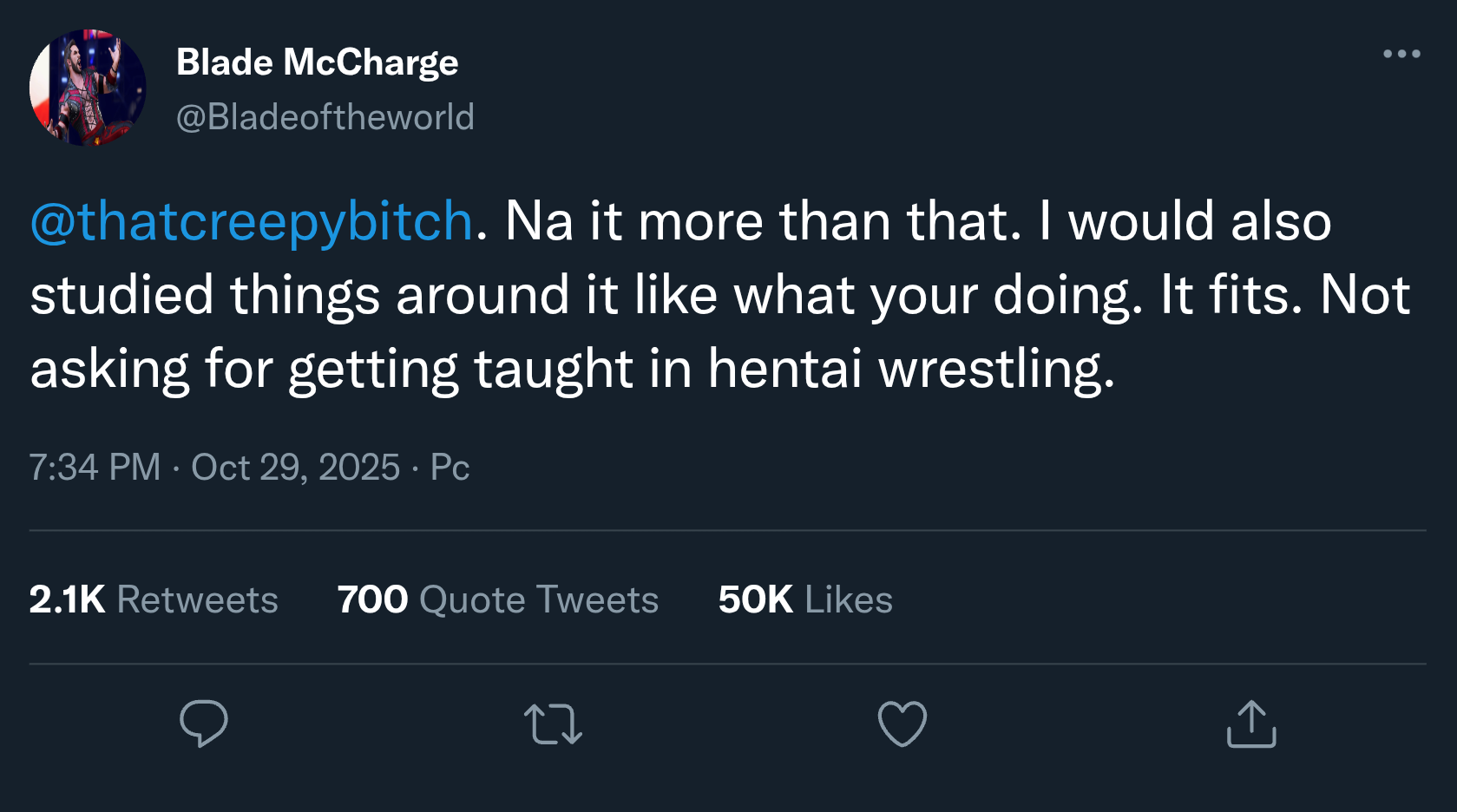Click the reply speech bubble icon

pyautogui.click(x=204, y=723)
